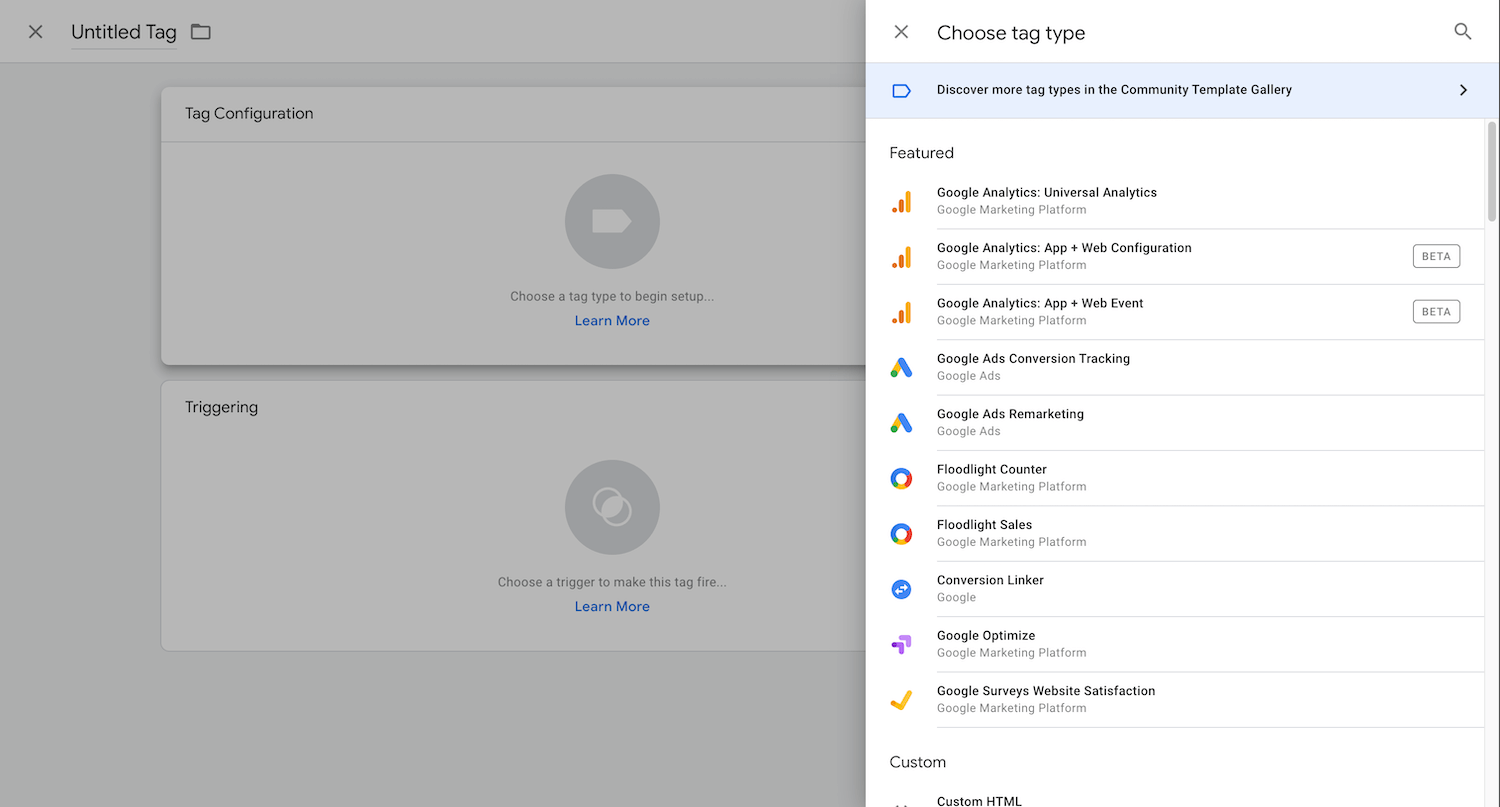Close the Choose tag type panel
Screen dimensions: 1500x807
[x=901, y=32]
